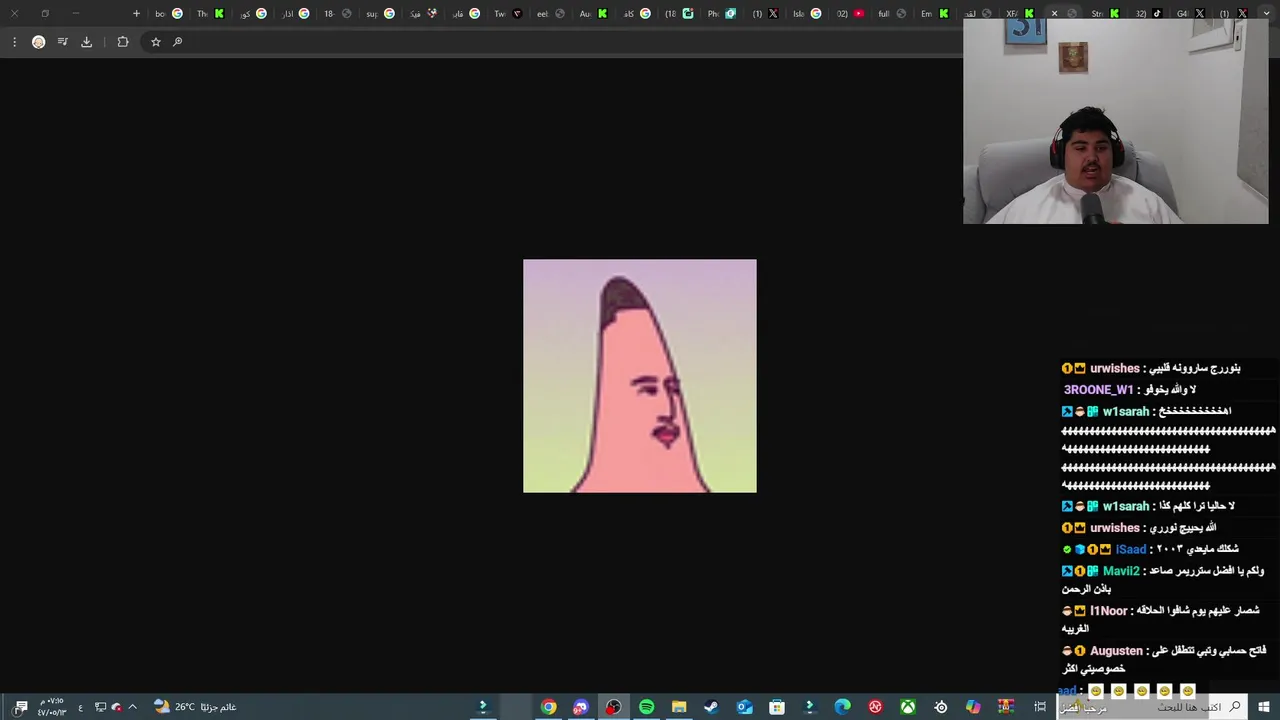Open weather widget showing 26°C
The image size is (1280, 720).
[195, 707]
